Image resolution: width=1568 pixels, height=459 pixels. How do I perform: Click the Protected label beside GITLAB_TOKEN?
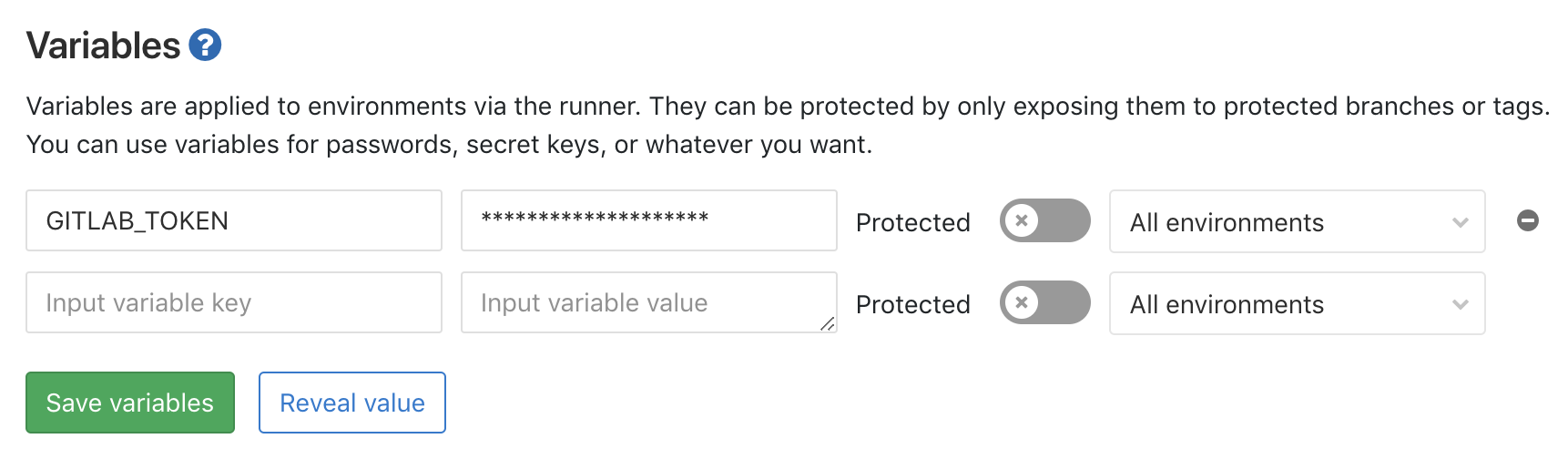[x=912, y=222]
